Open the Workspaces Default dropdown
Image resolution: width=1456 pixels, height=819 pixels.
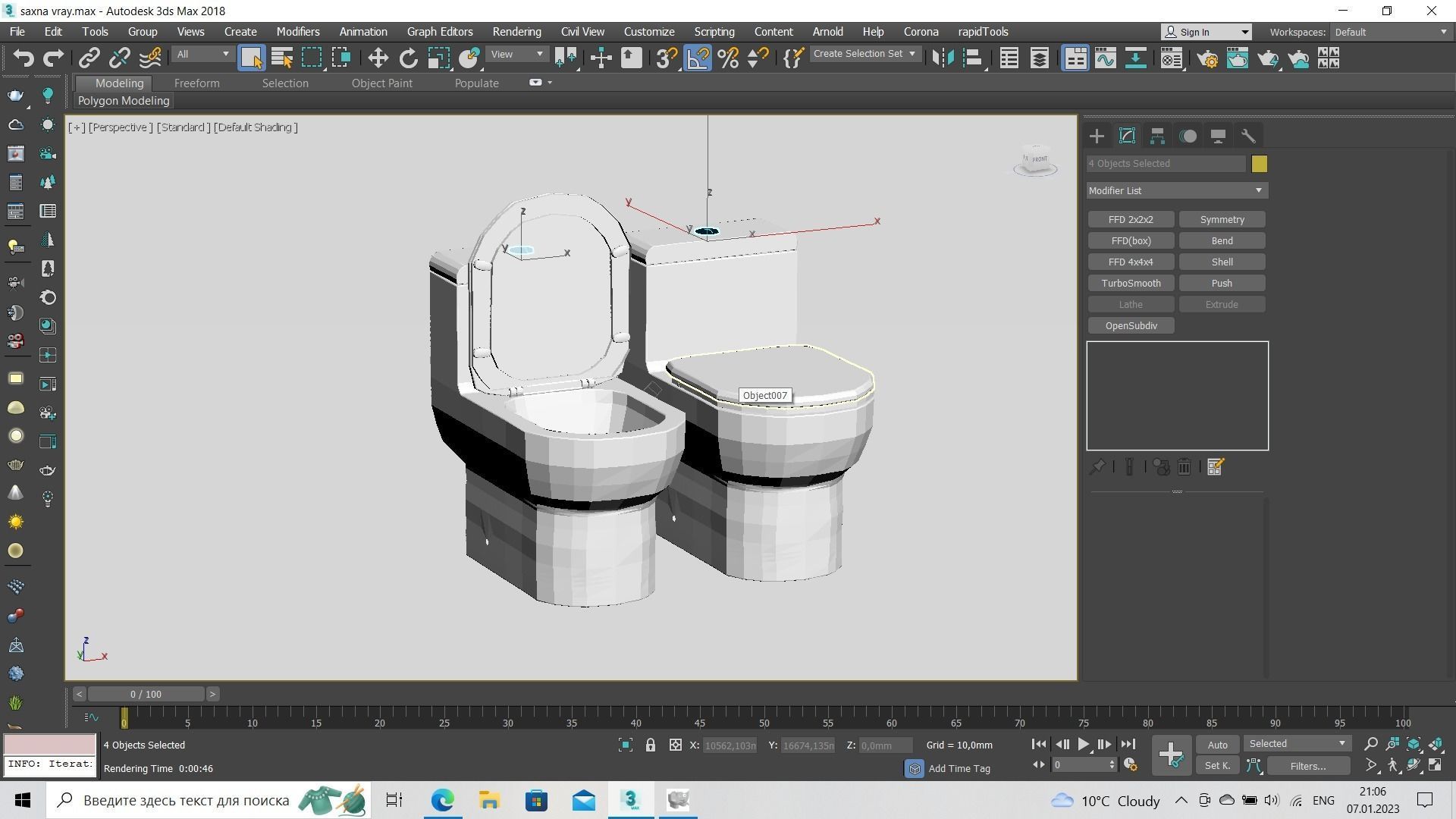point(1391,32)
